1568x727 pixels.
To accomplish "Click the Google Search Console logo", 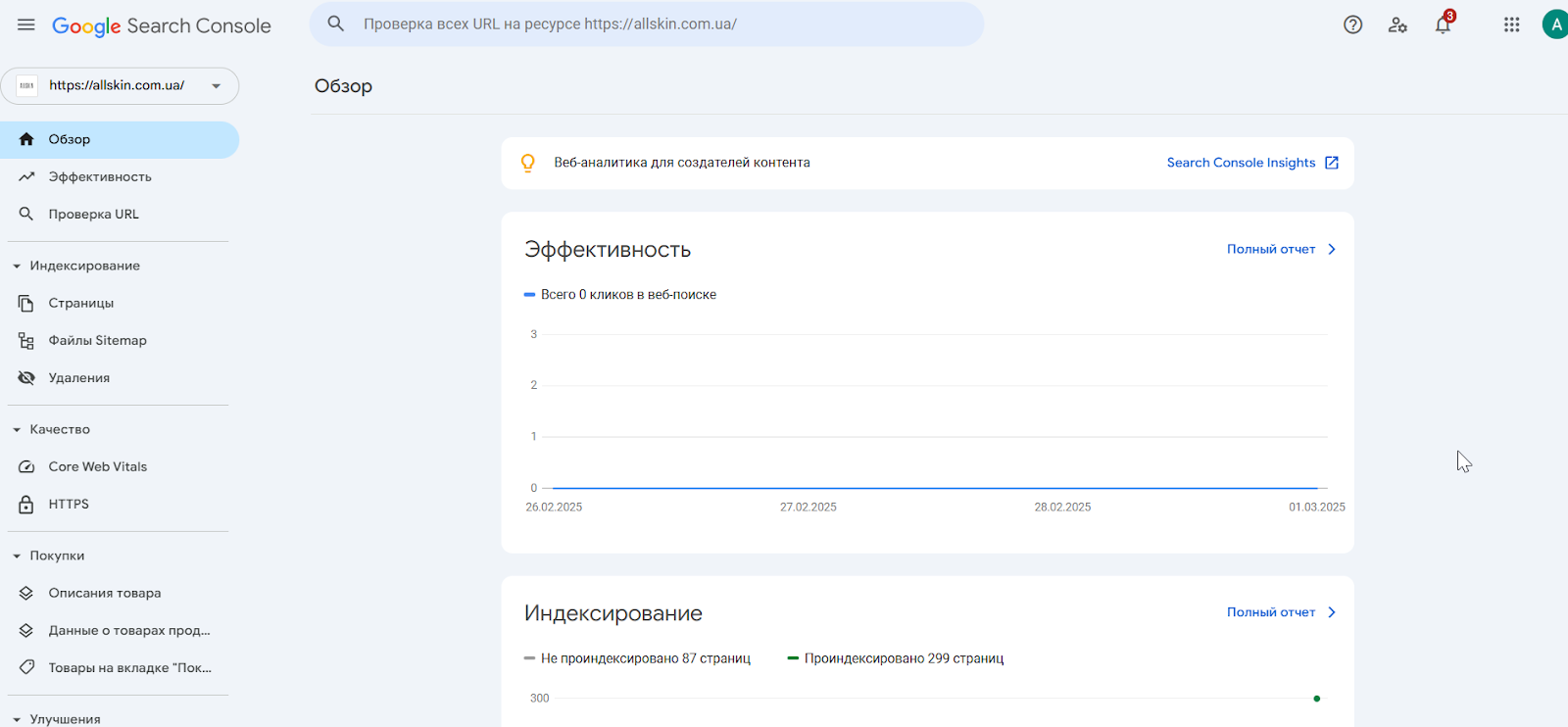I will click(162, 26).
